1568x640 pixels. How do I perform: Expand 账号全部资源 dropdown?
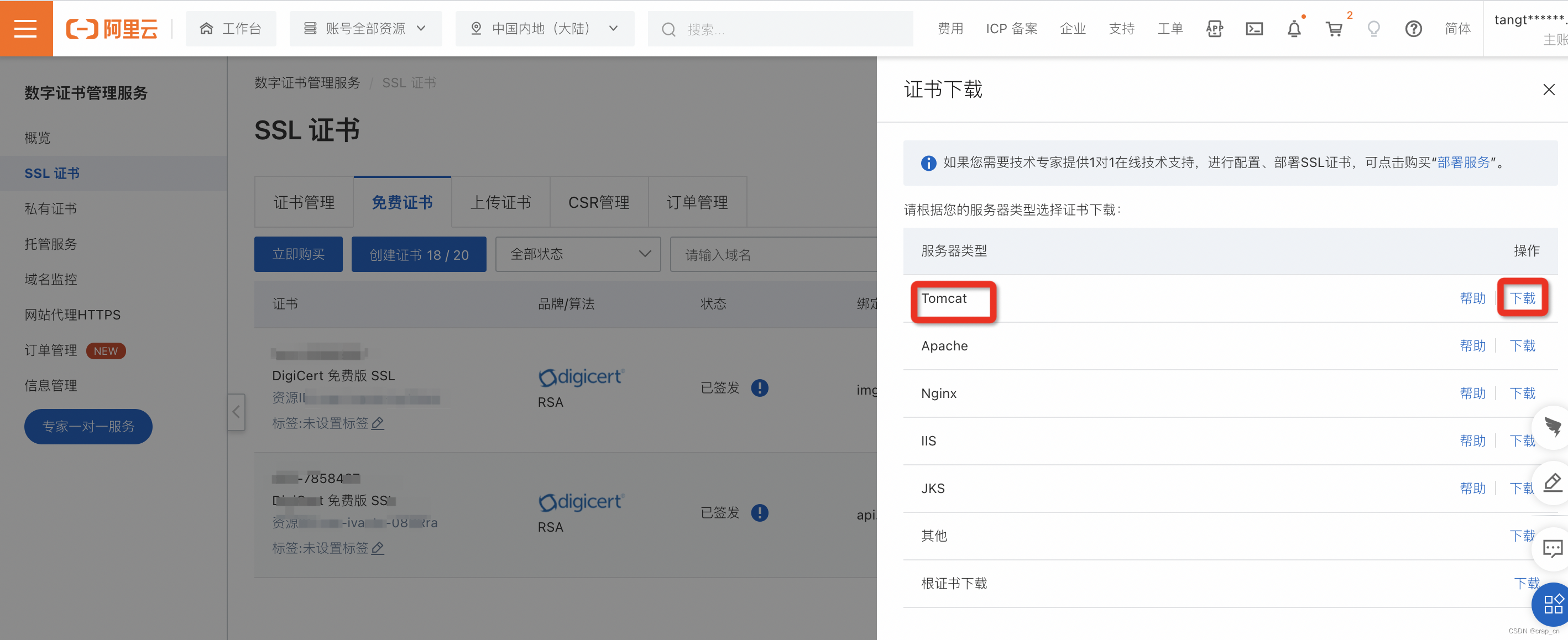[x=366, y=29]
